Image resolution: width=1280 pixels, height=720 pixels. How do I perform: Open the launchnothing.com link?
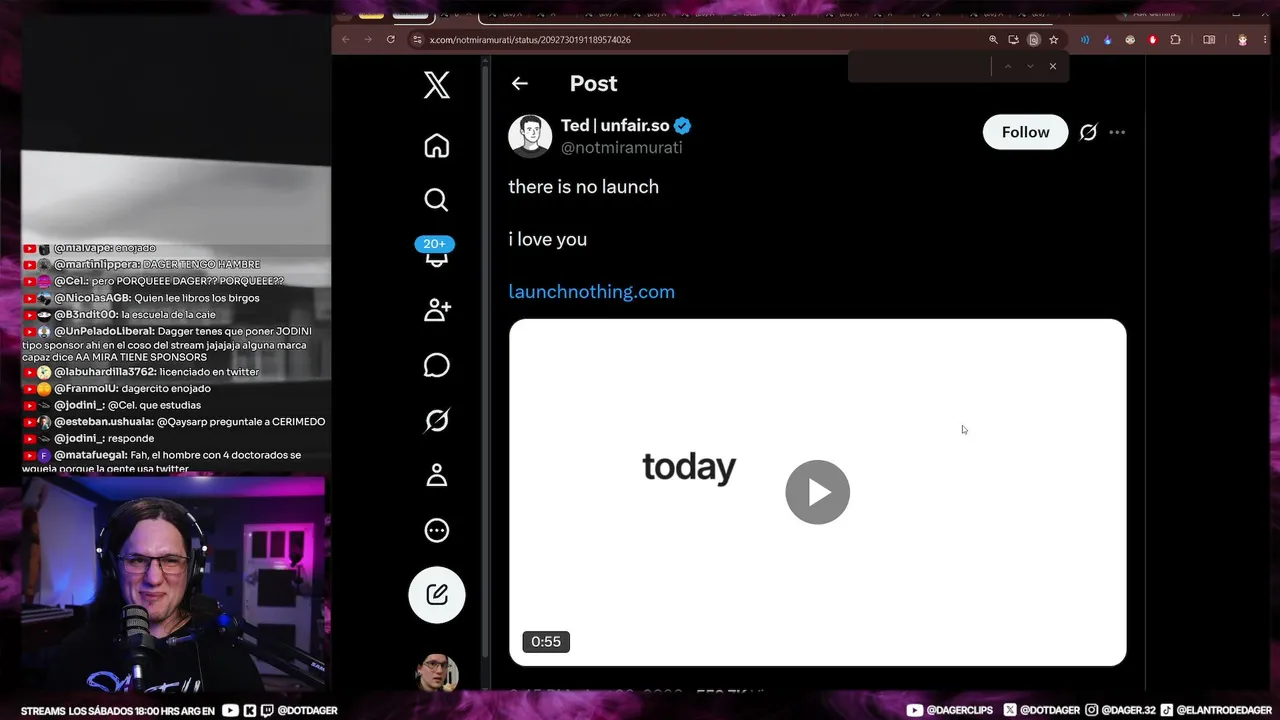[591, 292]
